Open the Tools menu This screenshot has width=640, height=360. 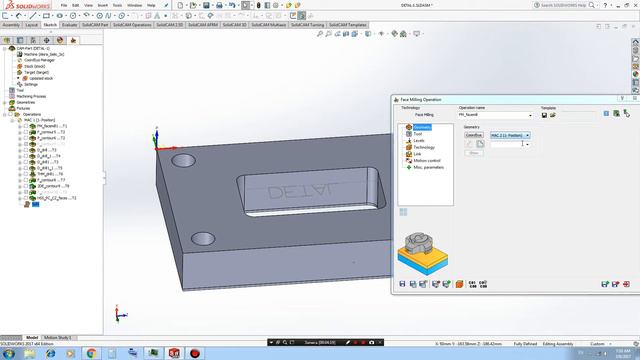(x=117, y=5)
